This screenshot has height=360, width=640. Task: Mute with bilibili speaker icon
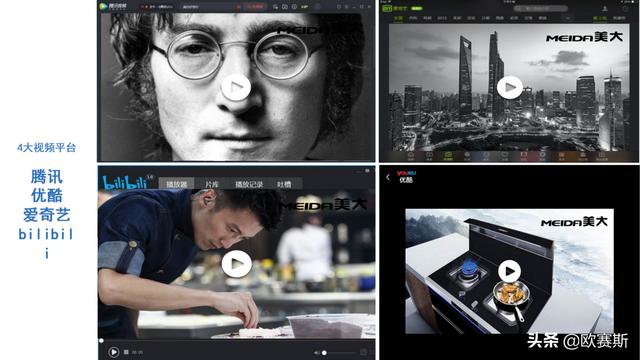[317, 353]
